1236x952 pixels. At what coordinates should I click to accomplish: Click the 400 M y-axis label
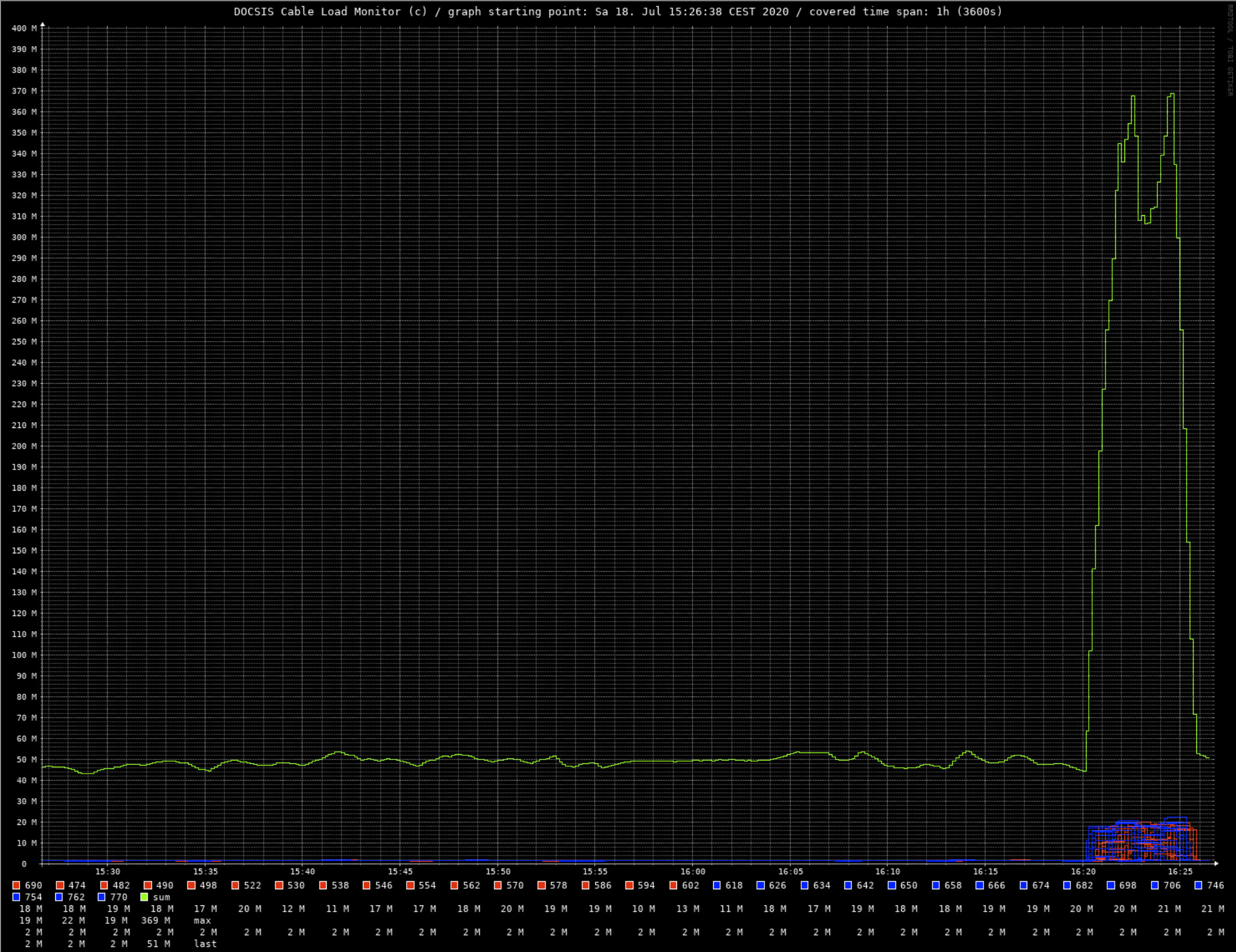pyautogui.click(x=24, y=28)
